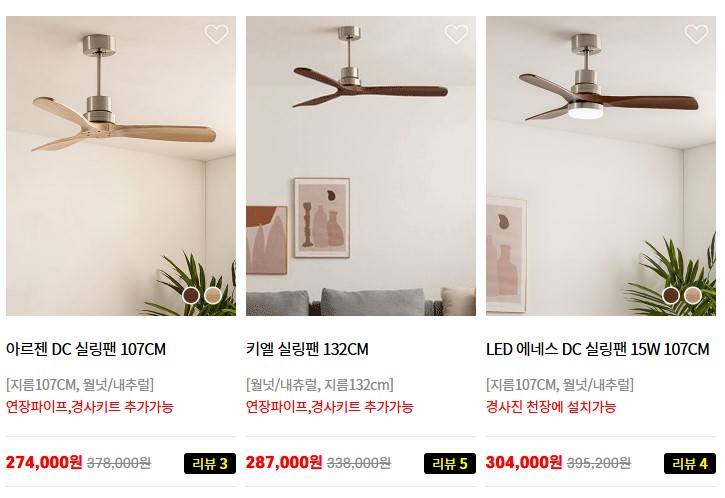Open 리뷰 5 badge for 키엘 fan

(x=450, y=463)
